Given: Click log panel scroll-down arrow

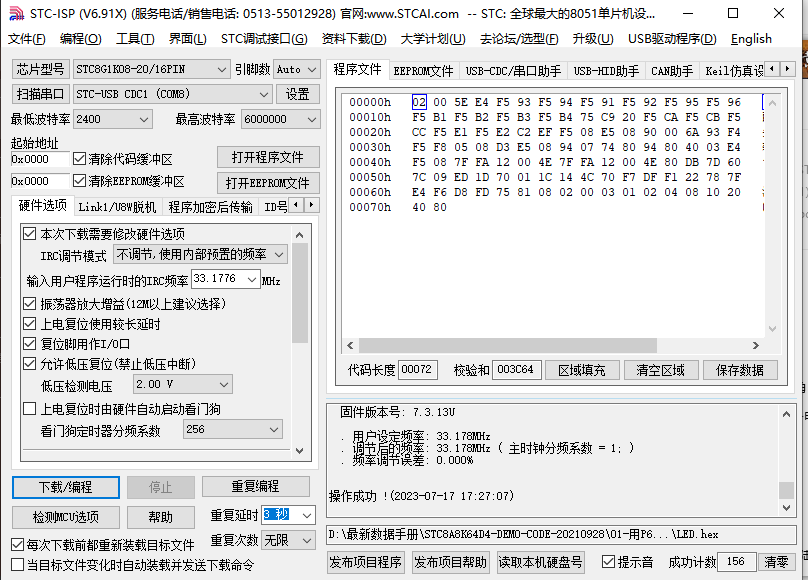Looking at the screenshot, I should pyautogui.click(x=786, y=508).
